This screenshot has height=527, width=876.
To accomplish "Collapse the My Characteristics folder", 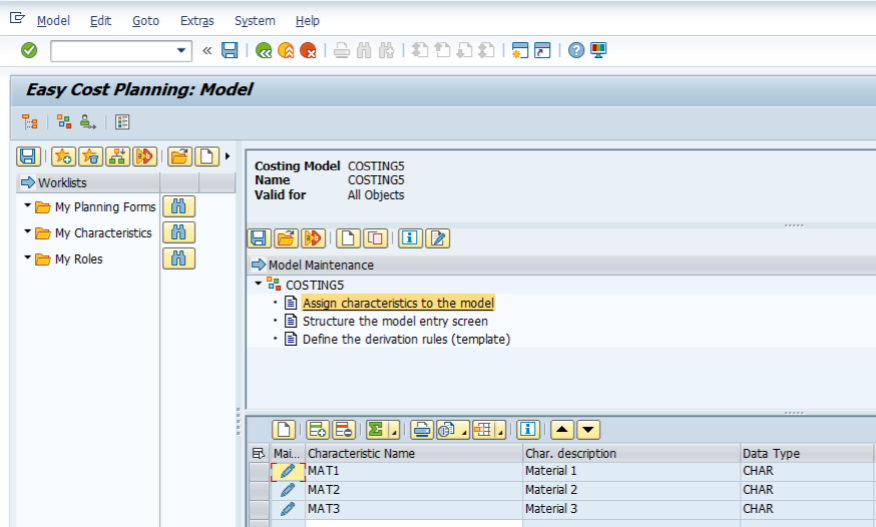I will [x=27, y=231].
